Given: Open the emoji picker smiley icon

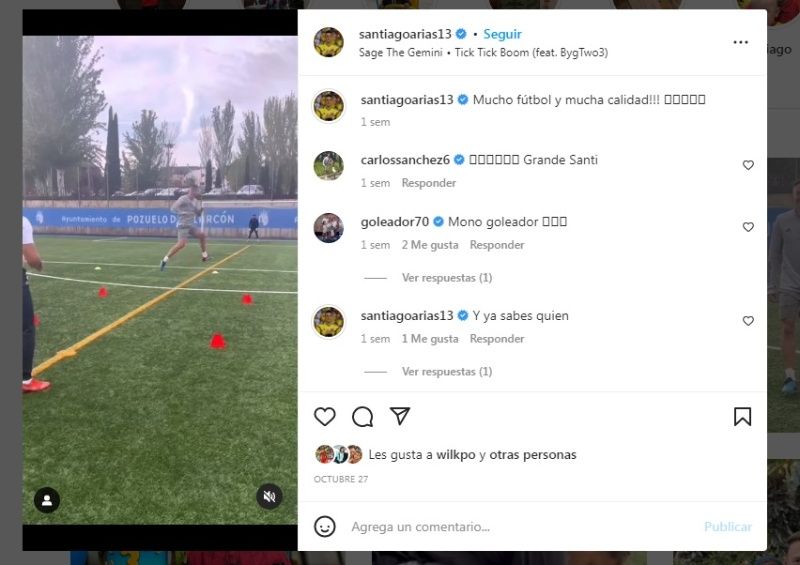Looking at the screenshot, I should pos(324,526).
